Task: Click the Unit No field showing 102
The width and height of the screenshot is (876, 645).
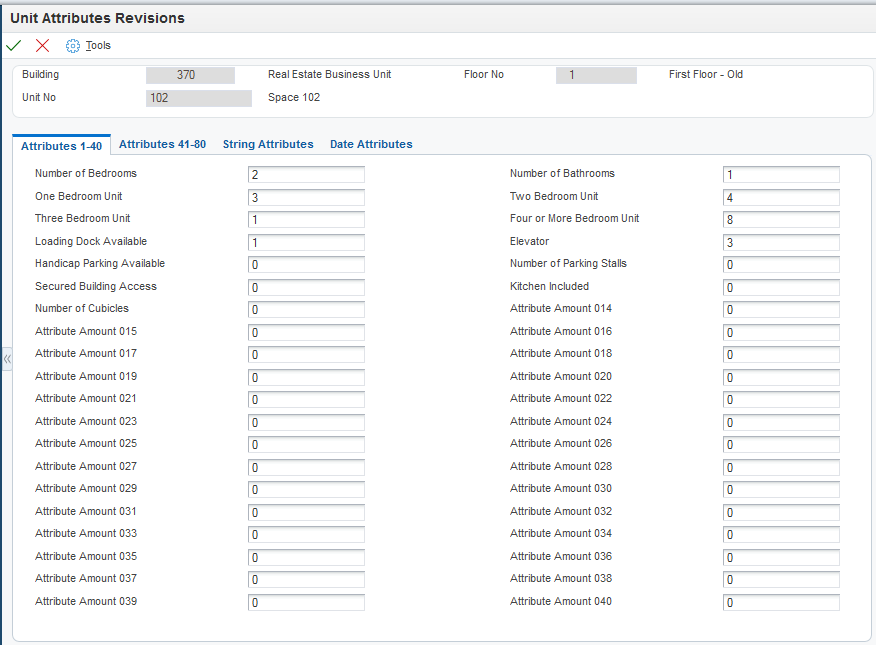Action: 199,98
